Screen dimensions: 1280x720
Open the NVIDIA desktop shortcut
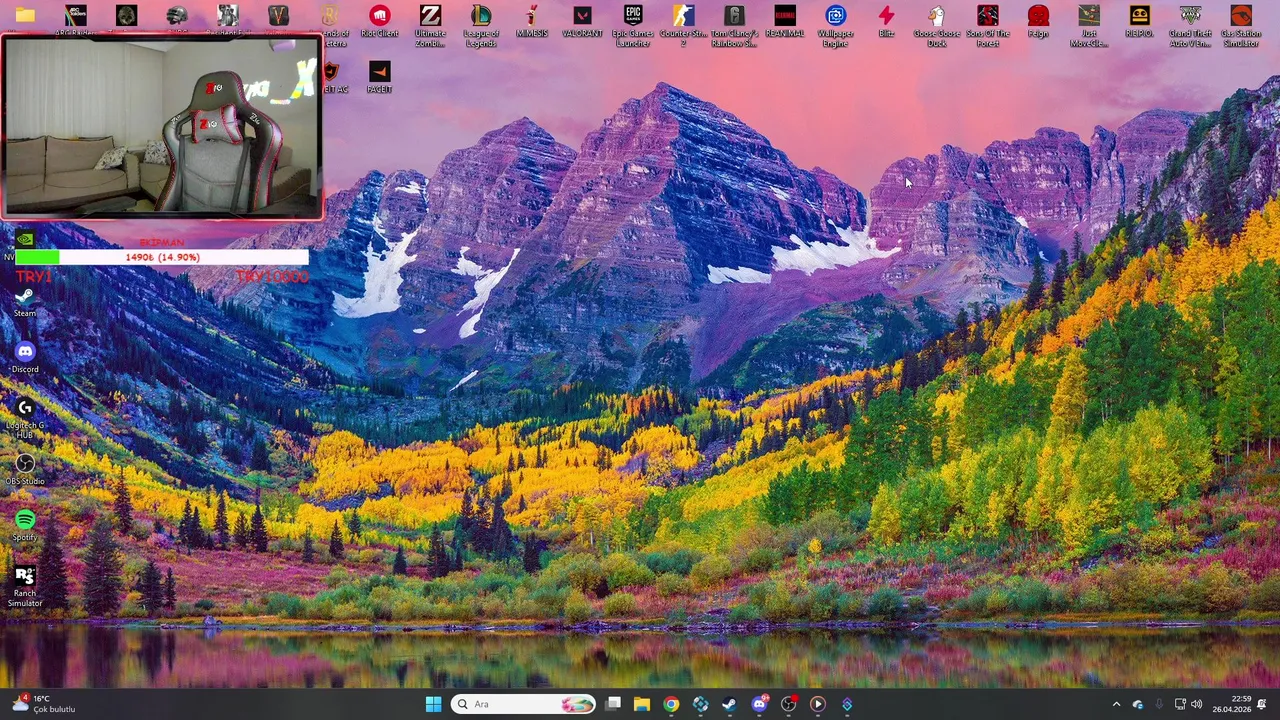(25, 240)
